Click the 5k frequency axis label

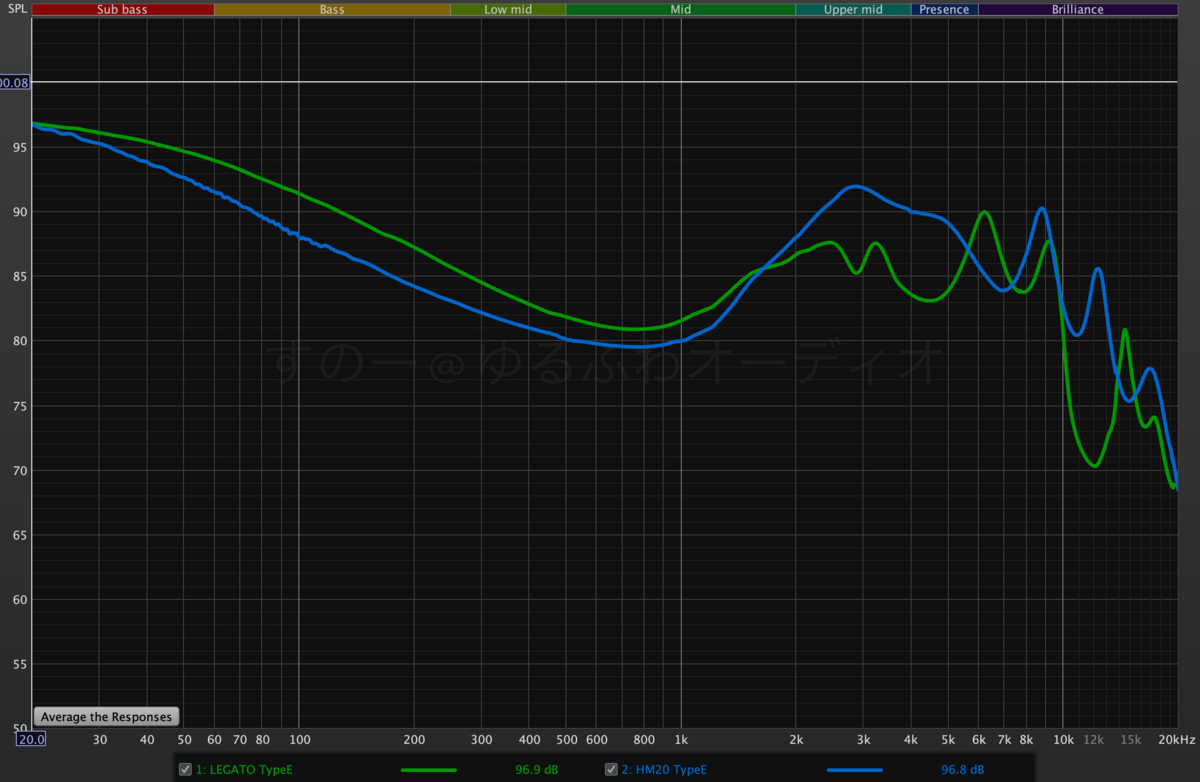[948, 740]
